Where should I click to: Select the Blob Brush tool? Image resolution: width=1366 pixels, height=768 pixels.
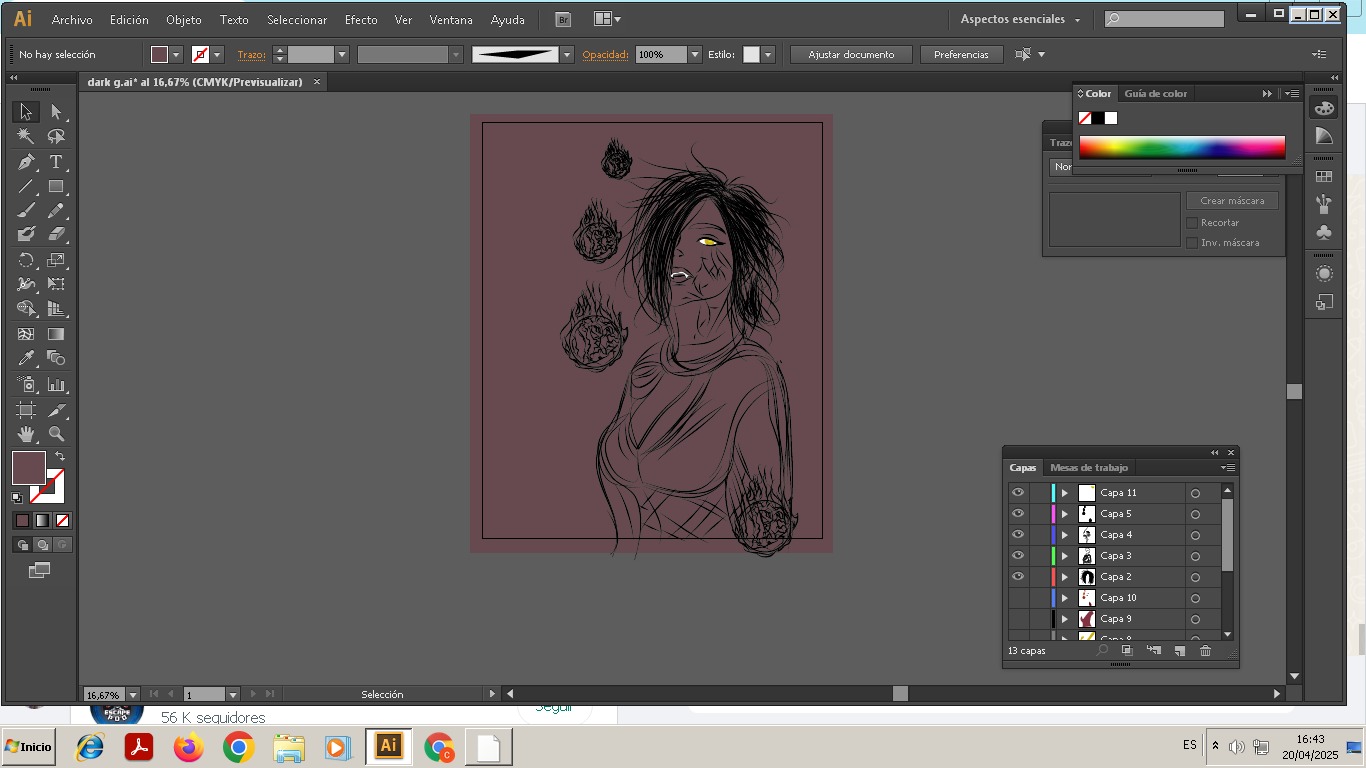click(x=26, y=234)
